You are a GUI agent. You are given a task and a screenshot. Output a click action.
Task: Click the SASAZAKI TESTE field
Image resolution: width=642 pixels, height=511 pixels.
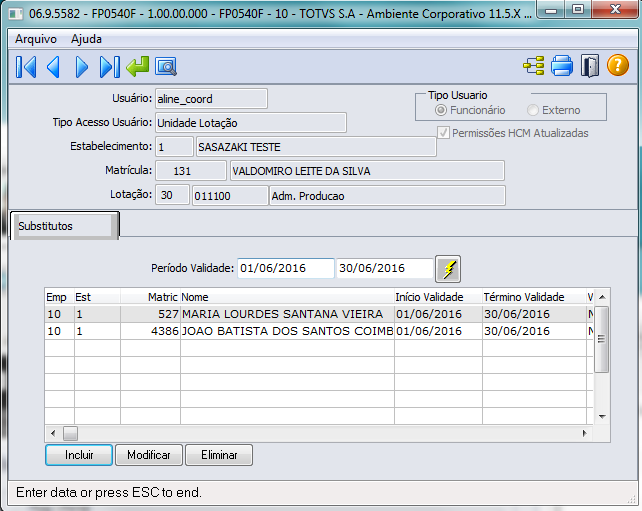coord(316,147)
